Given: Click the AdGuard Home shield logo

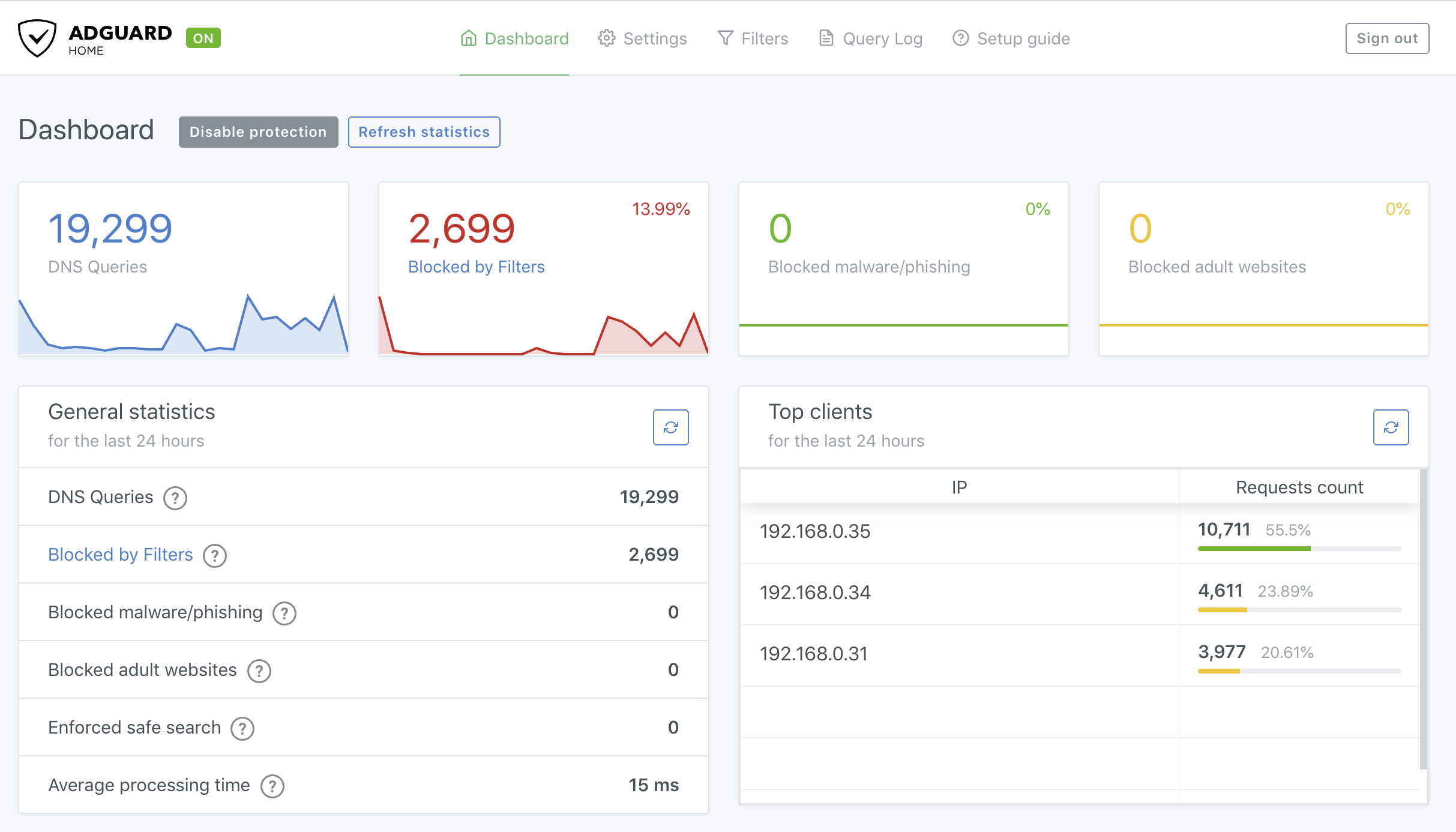Looking at the screenshot, I should 37,38.
